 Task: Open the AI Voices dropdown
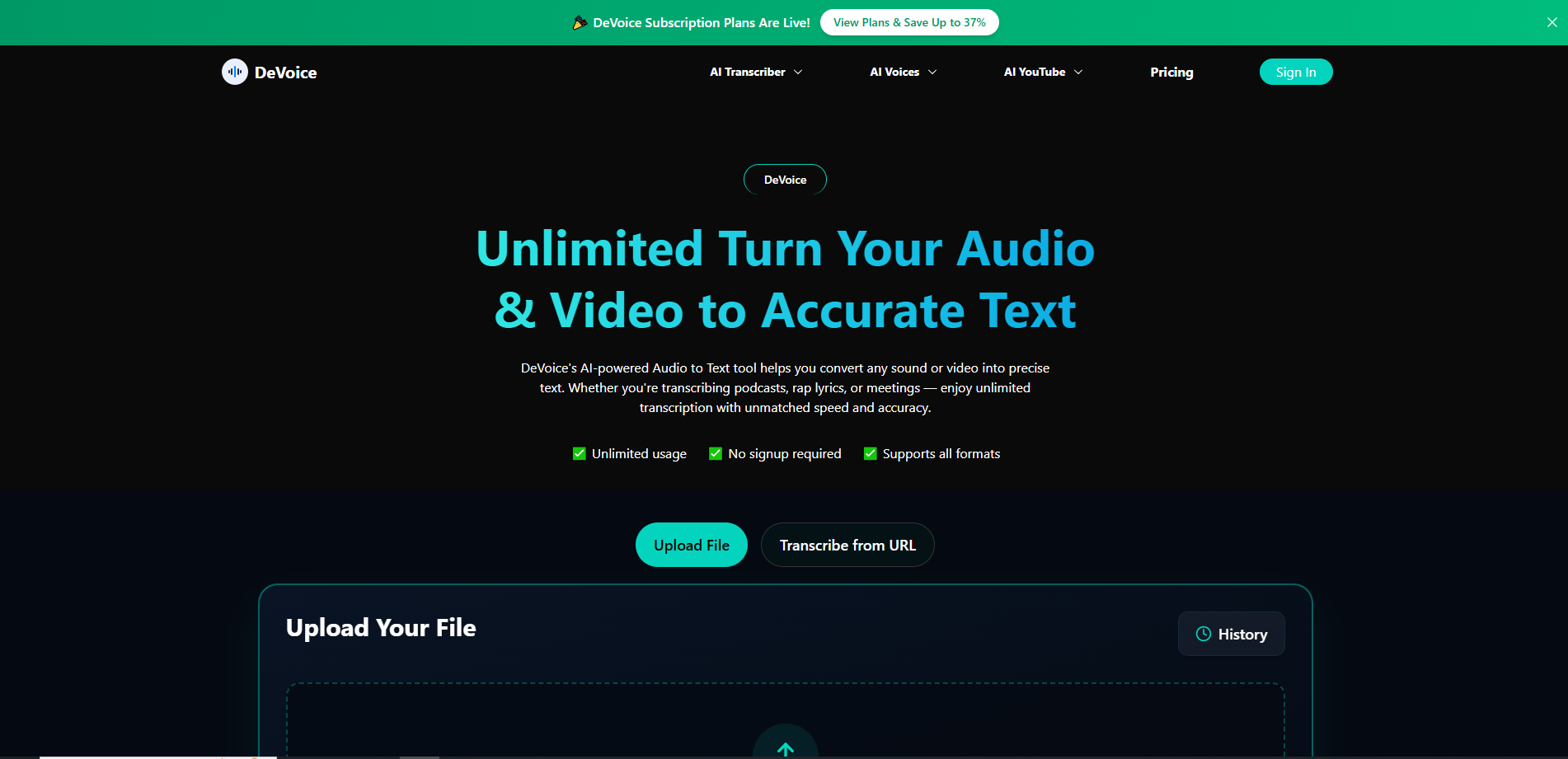pos(902,72)
